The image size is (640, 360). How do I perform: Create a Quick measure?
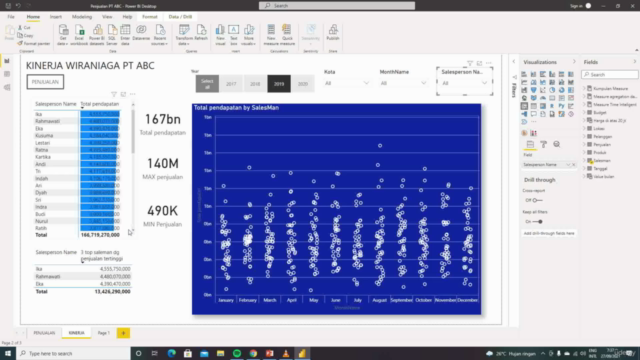[287, 34]
